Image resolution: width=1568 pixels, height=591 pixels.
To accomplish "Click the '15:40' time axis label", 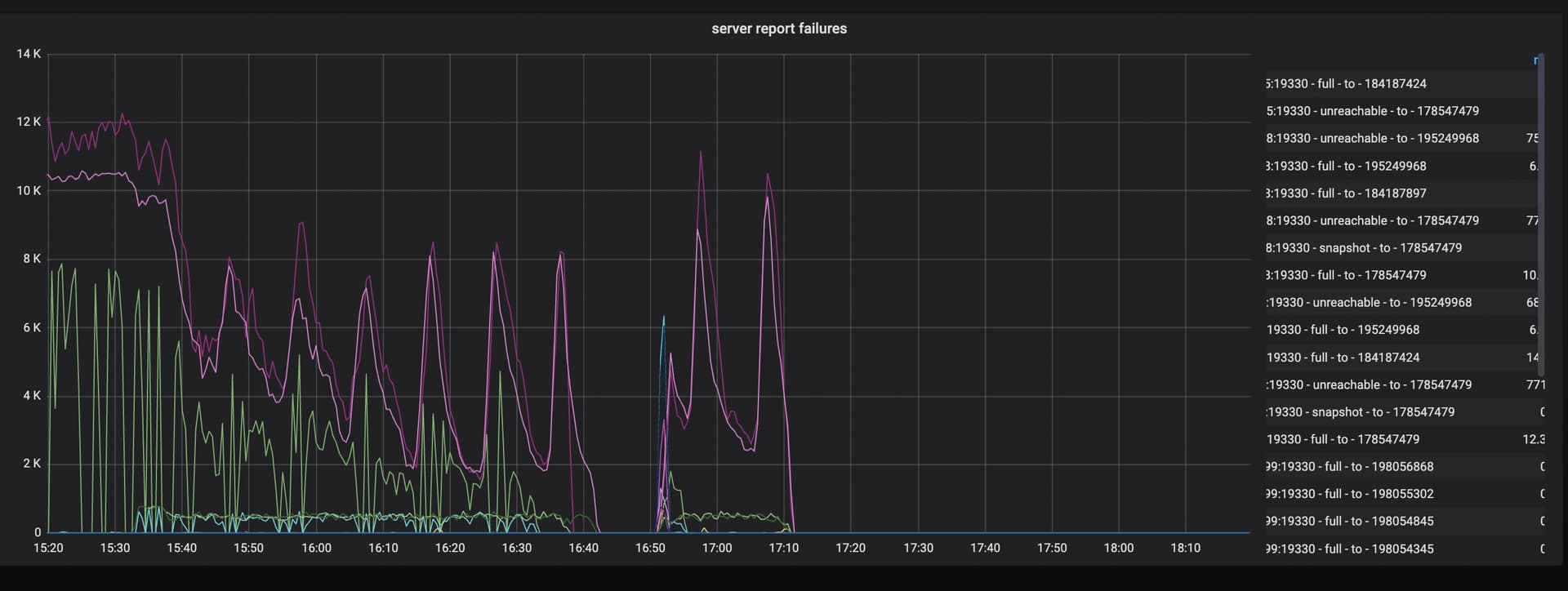I will [x=182, y=548].
